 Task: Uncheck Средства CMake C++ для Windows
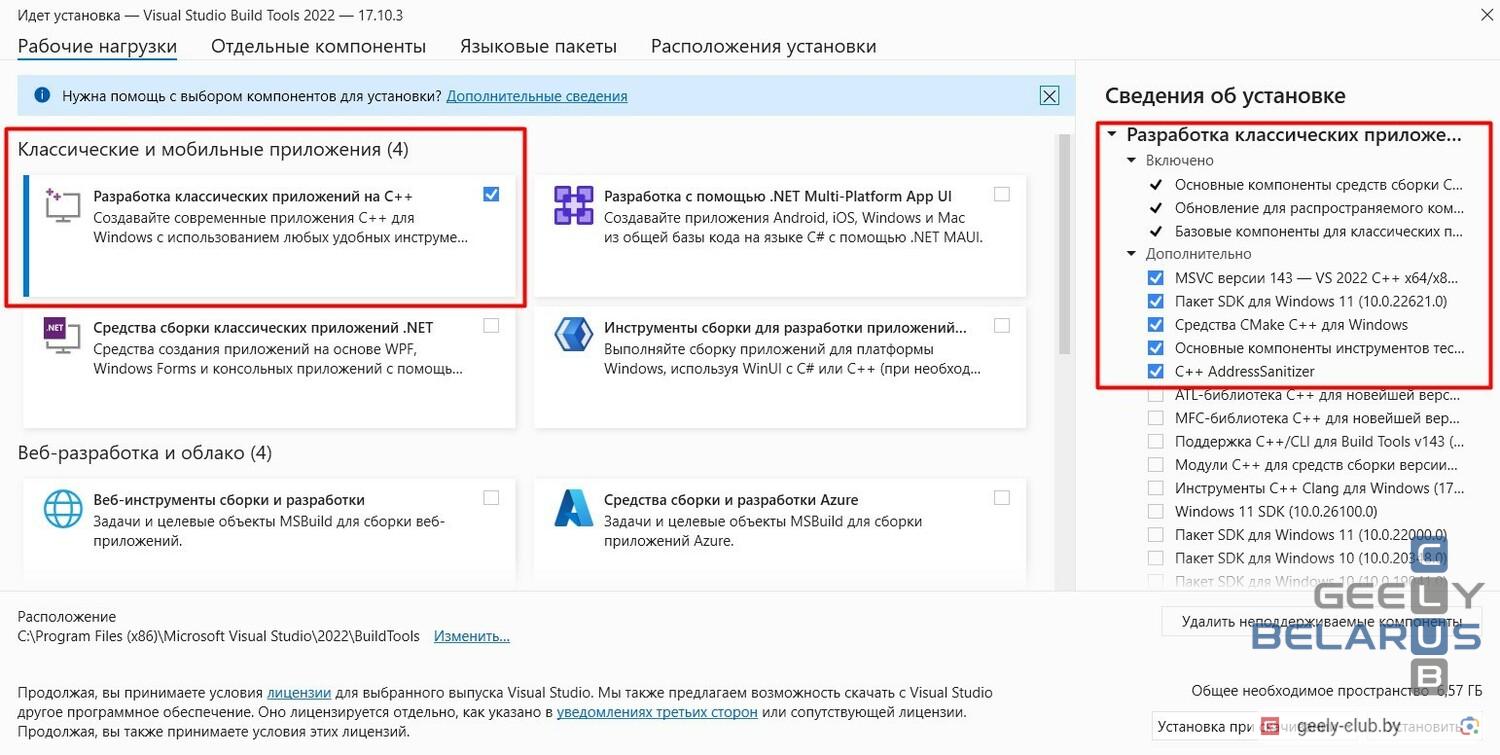(1156, 324)
